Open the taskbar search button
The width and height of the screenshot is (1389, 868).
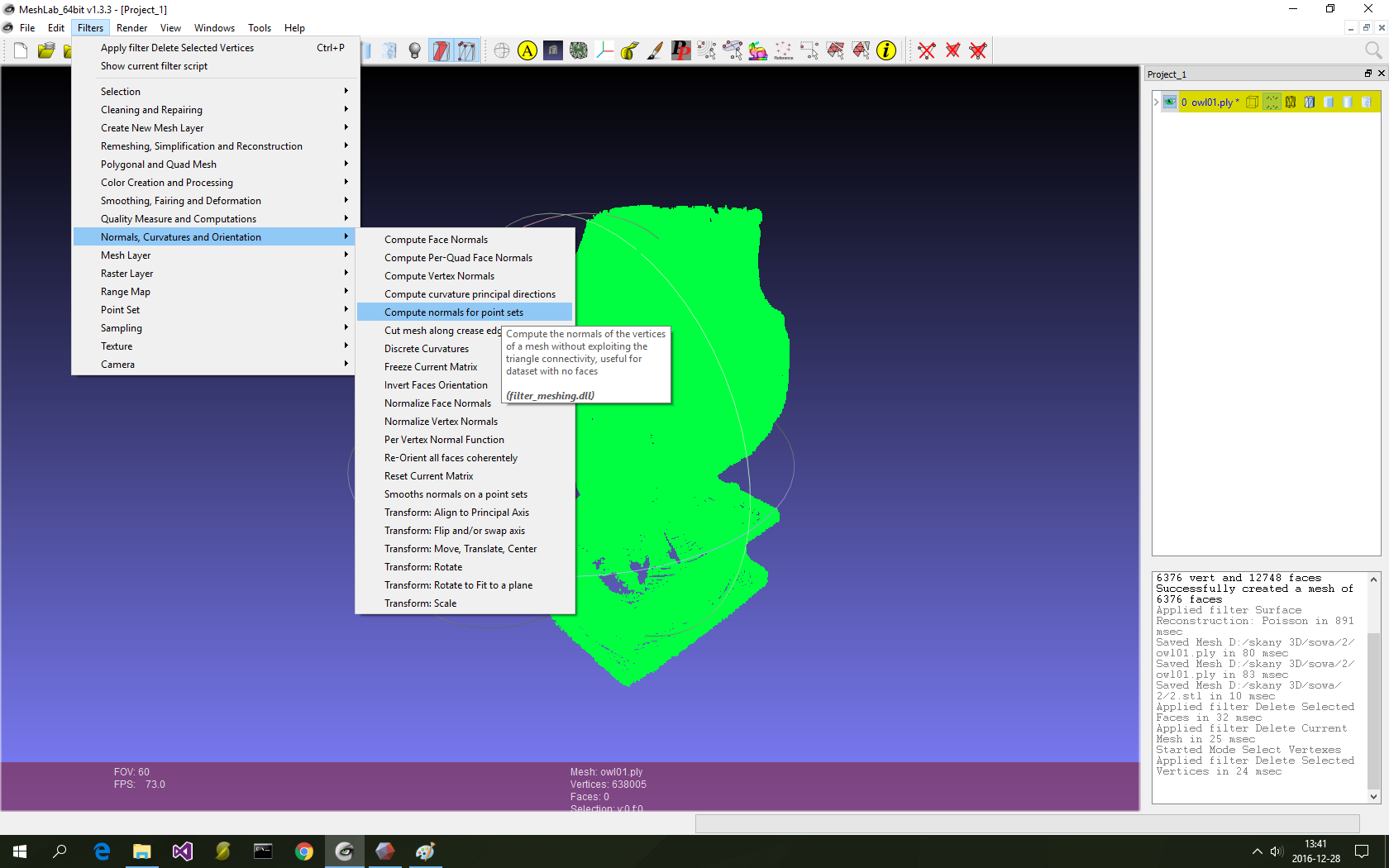60,851
